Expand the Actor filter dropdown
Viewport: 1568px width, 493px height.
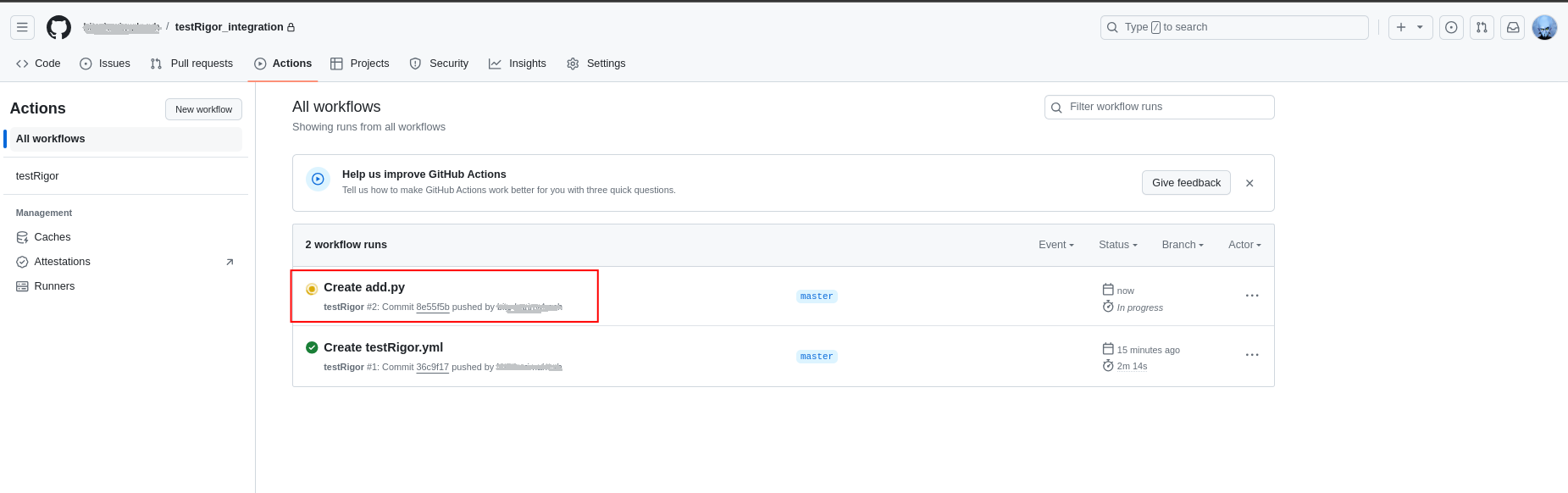[1244, 245]
